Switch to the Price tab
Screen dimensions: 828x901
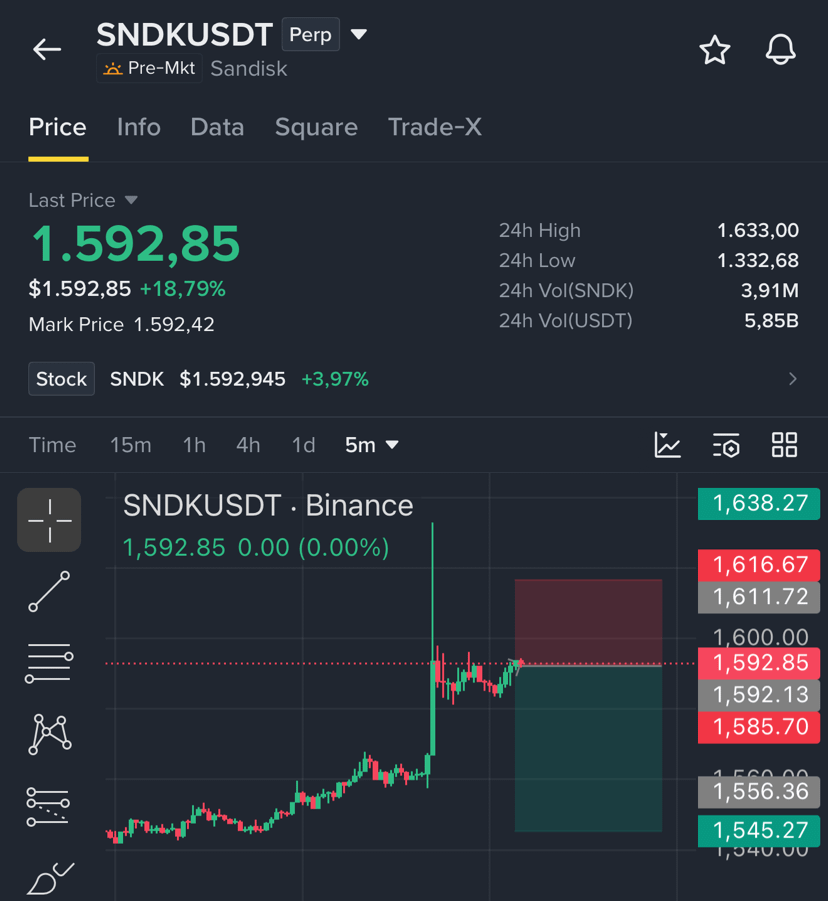[x=57, y=127]
